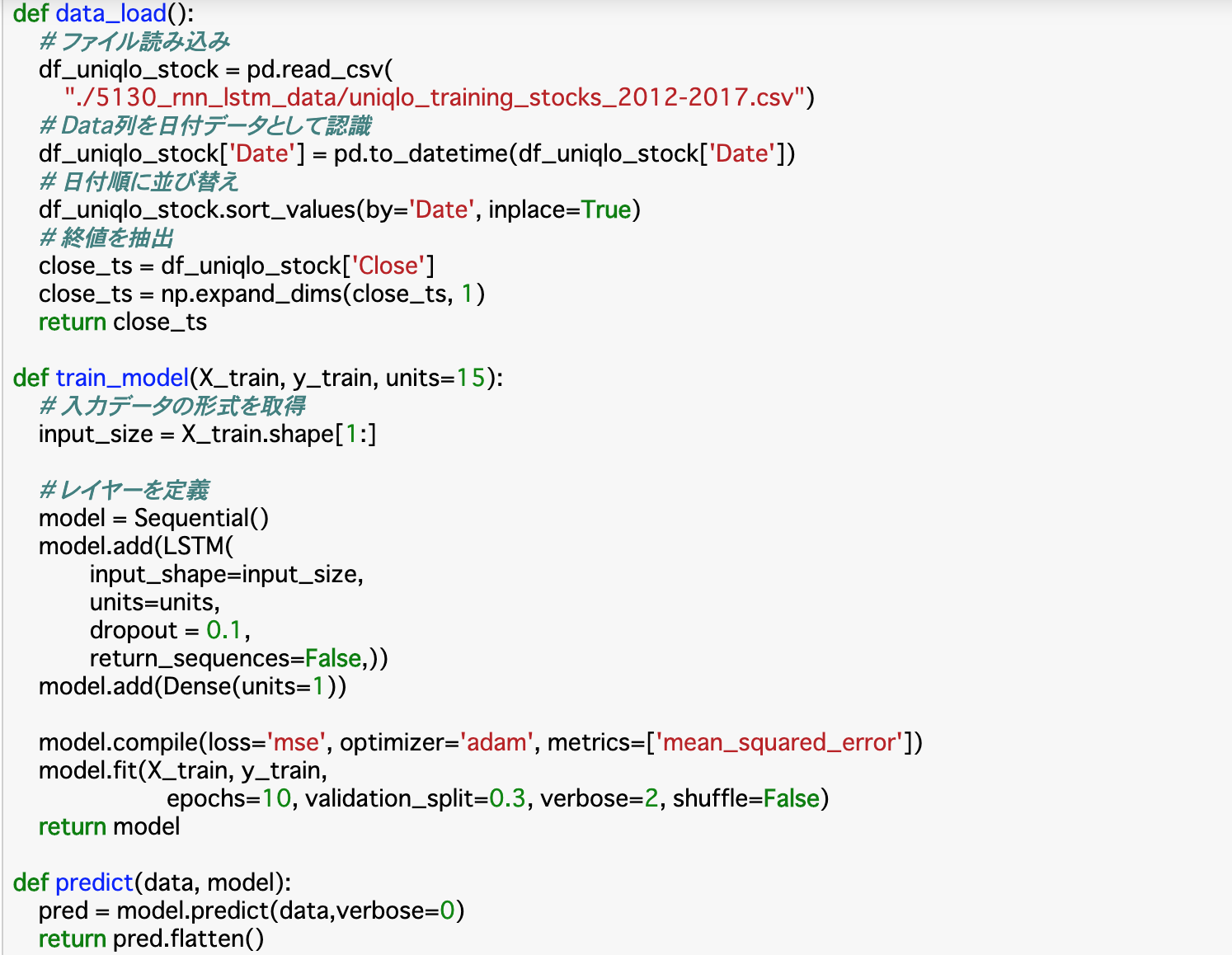Screen dimensions: 1232x955
Task: Click the 'model.fit(X_train, y_train,' line
Action: pos(183,770)
